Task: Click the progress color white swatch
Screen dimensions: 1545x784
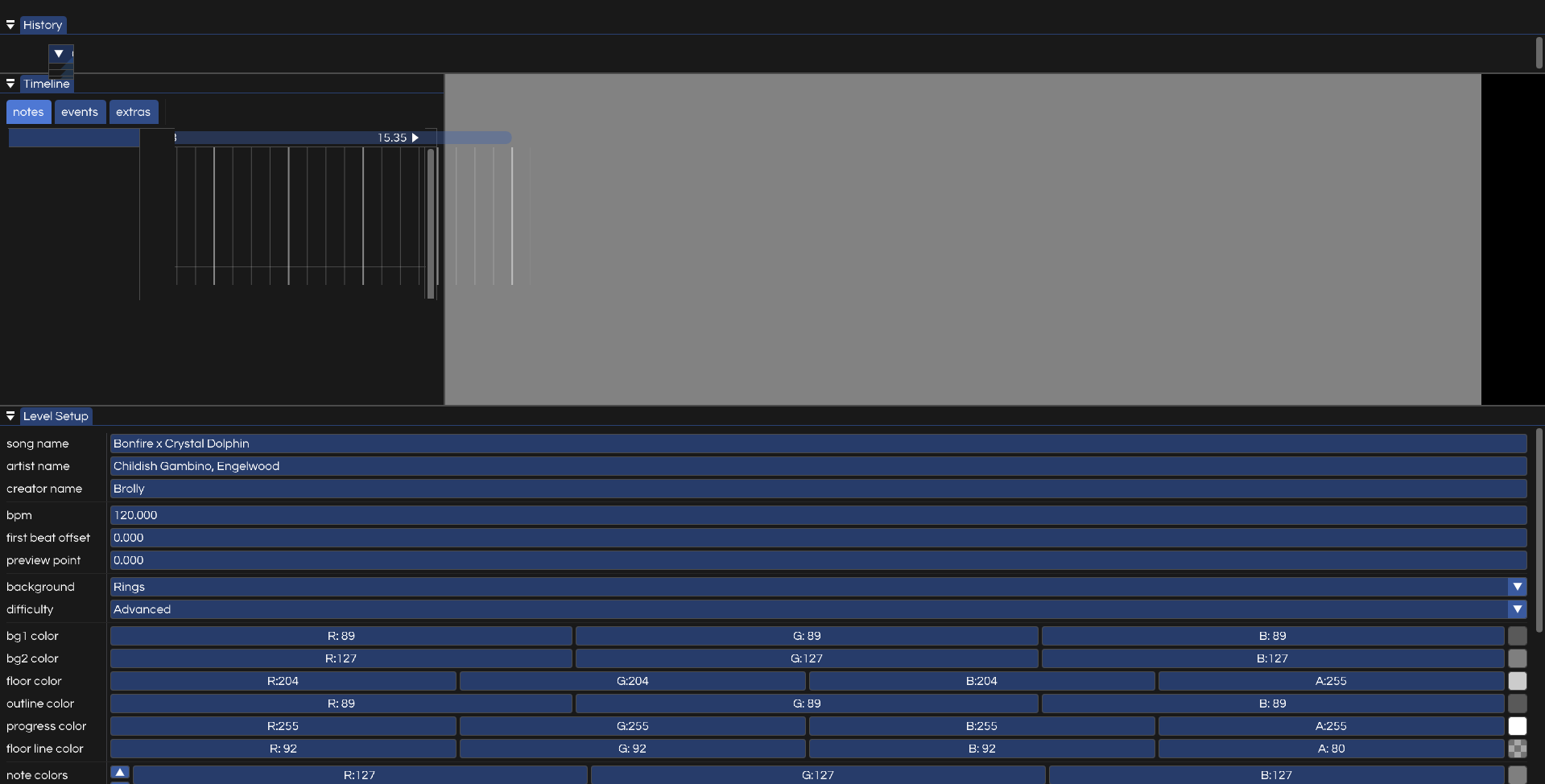Action: click(1517, 726)
